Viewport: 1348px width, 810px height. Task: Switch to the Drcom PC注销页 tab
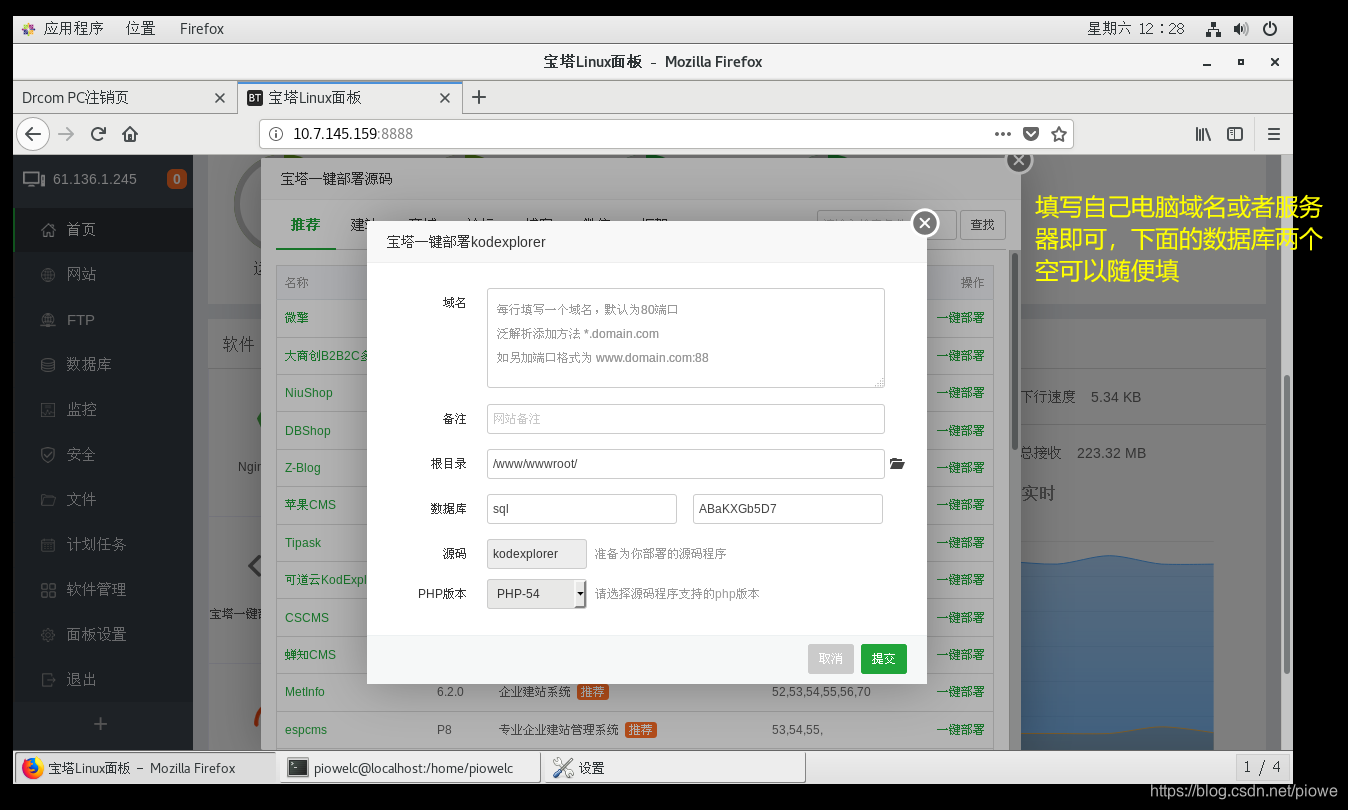(x=124, y=98)
